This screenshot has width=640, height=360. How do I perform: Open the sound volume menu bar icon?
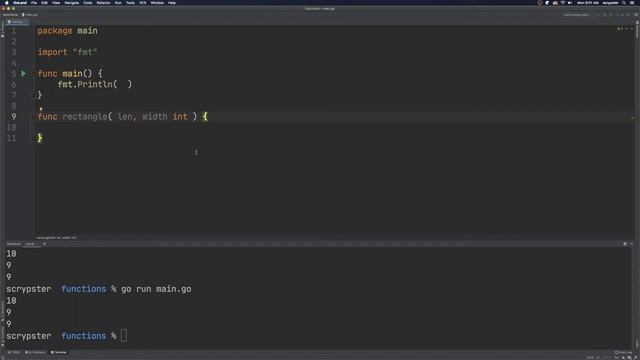(x=569, y=3)
